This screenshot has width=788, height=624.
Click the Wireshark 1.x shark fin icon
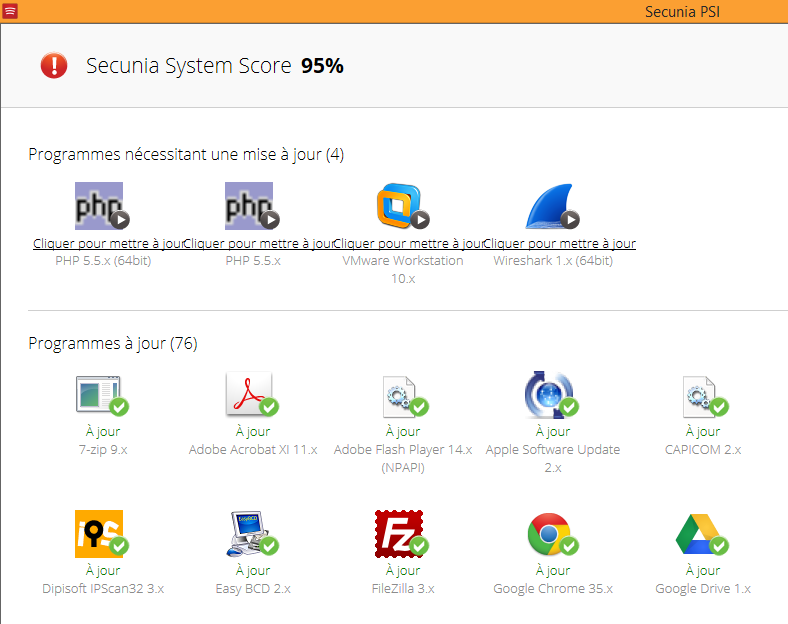tap(551, 206)
